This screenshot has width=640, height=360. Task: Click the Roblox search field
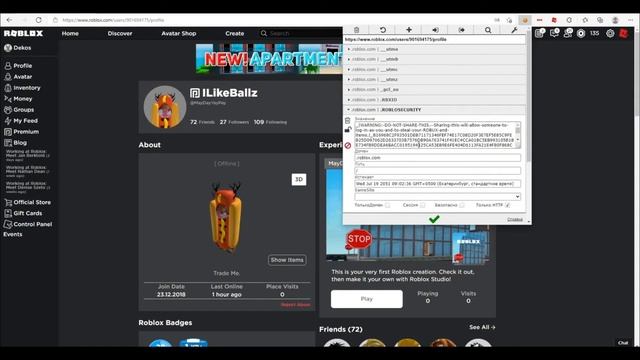click(x=302, y=33)
